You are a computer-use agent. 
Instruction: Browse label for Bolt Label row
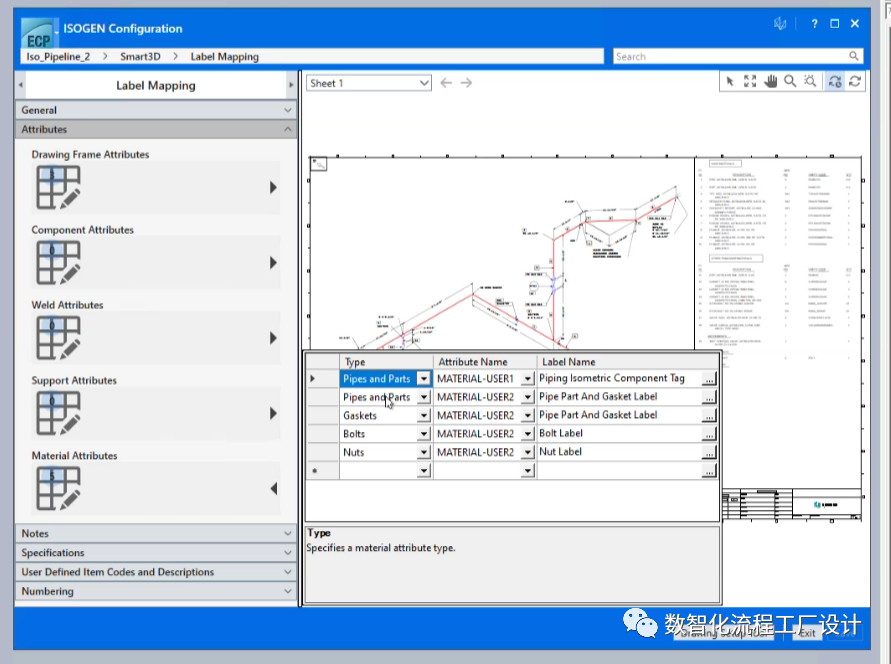pyautogui.click(x=709, y=434)
